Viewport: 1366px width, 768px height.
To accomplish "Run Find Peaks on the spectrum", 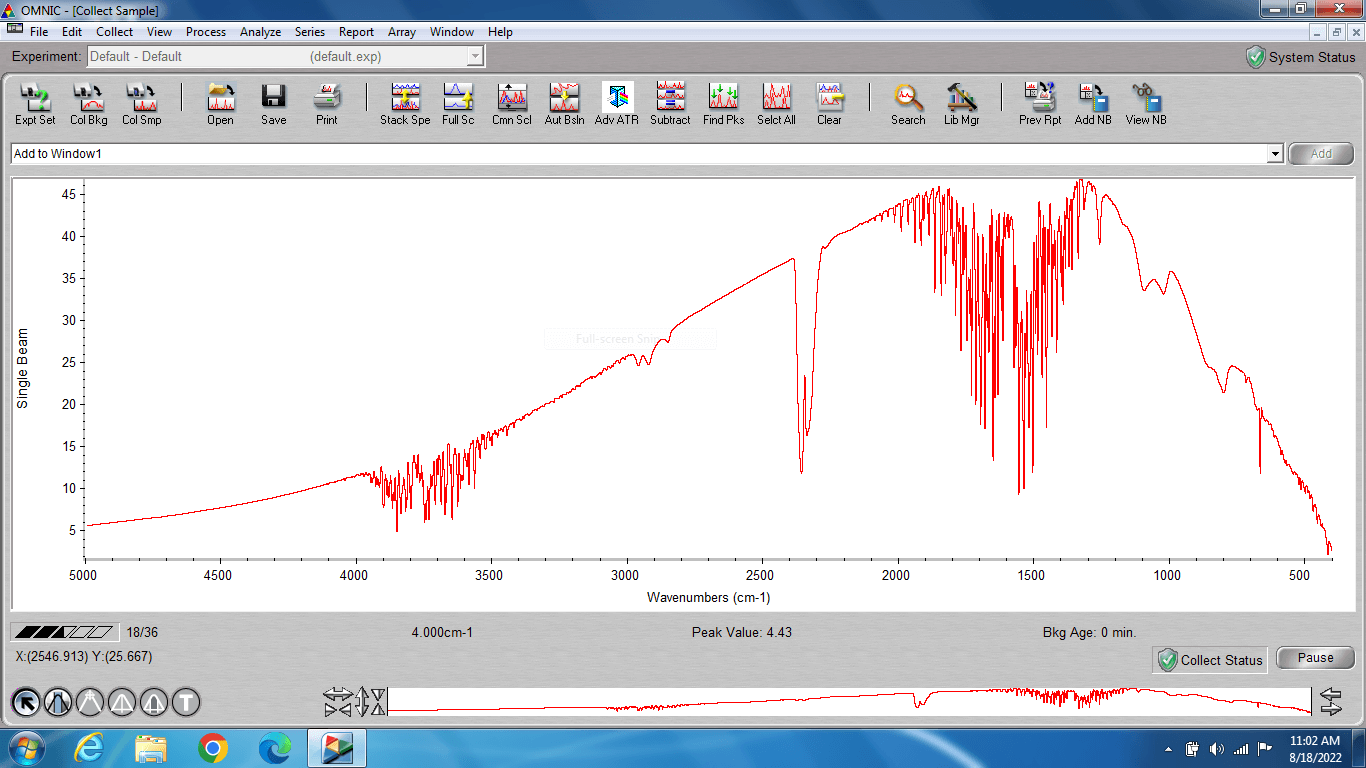I will [x=723, y=103].
